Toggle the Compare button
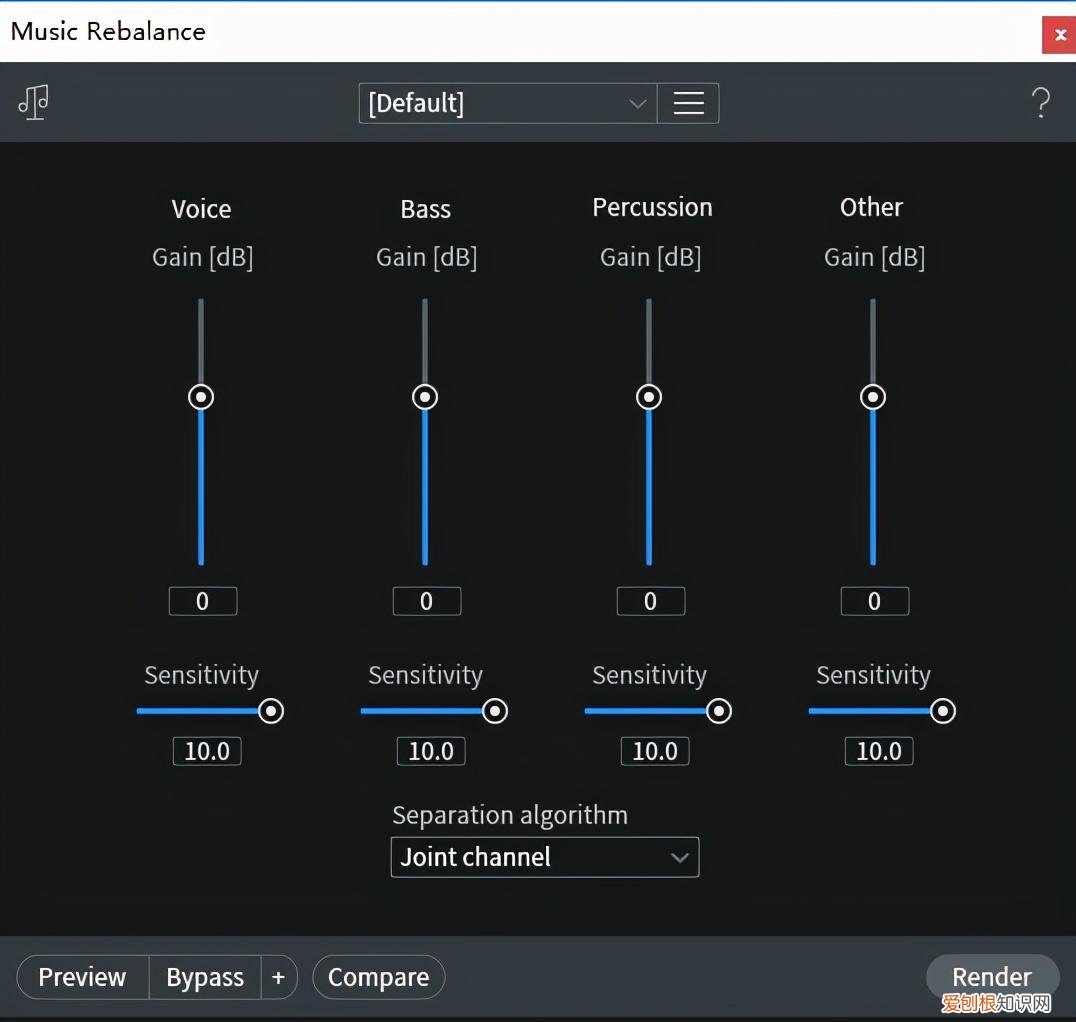 378,977
